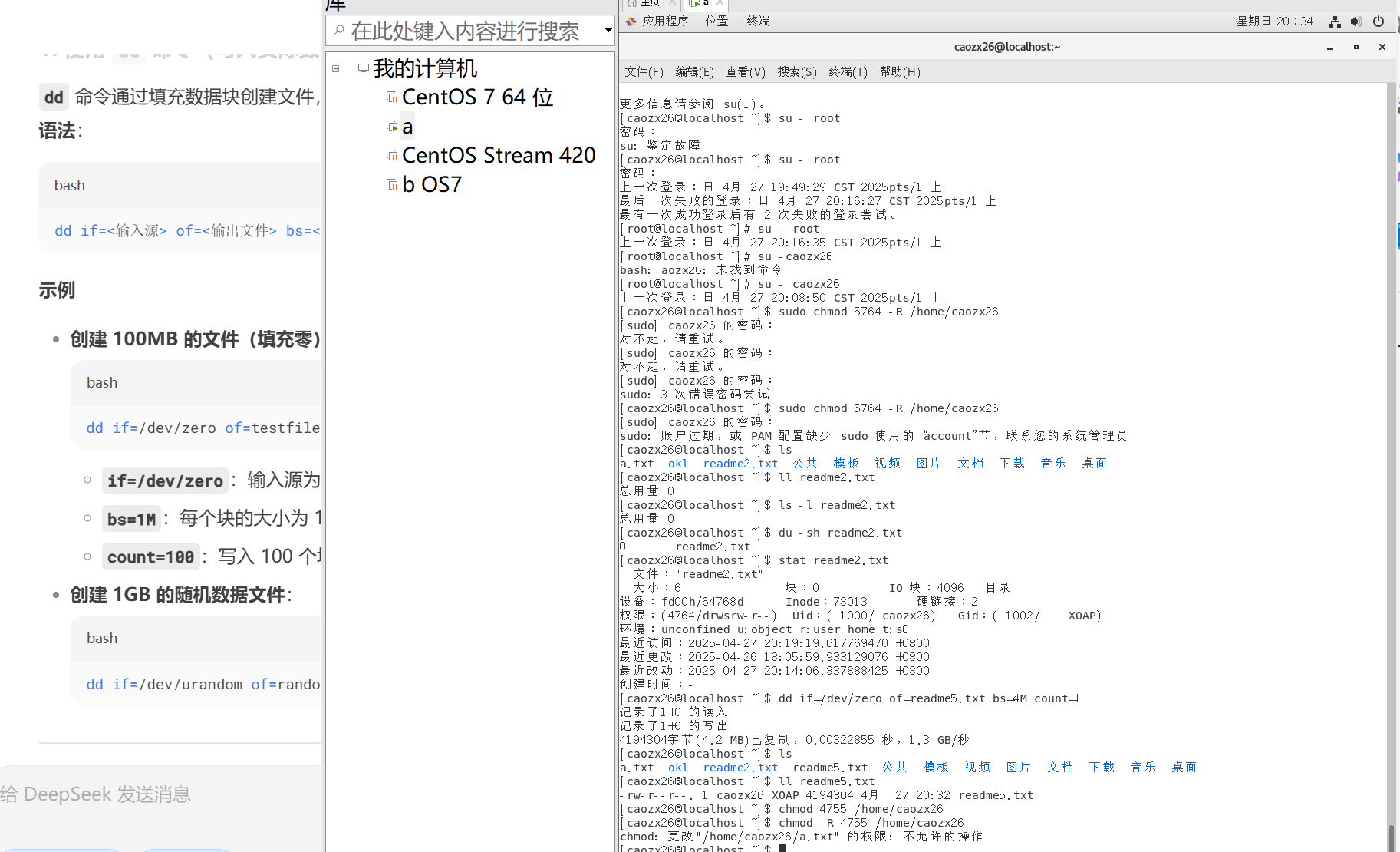Open the 应用程序 menu in GNOME top bar

tap(665, 21)
